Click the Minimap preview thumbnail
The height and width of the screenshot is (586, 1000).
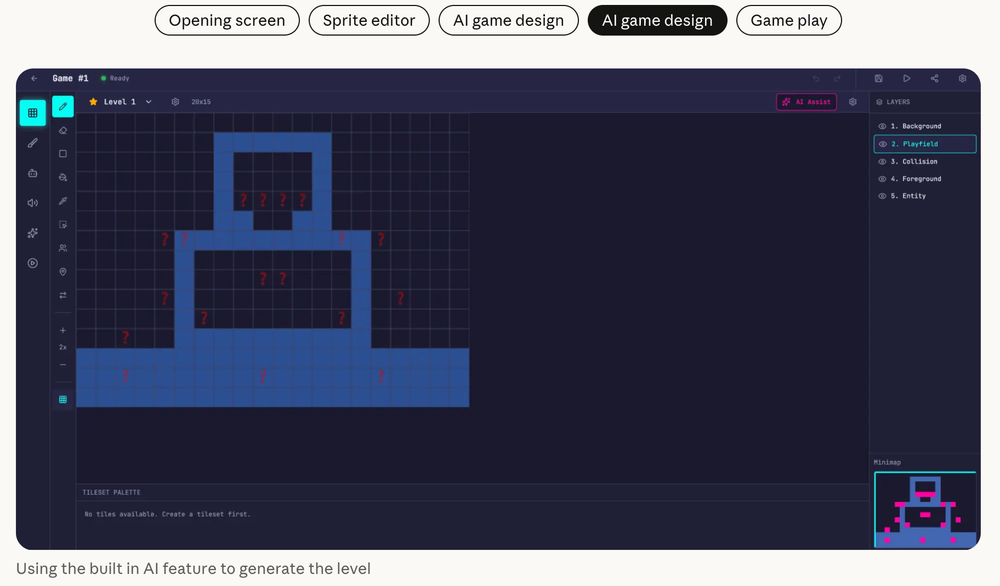click(x=925, y=510)
